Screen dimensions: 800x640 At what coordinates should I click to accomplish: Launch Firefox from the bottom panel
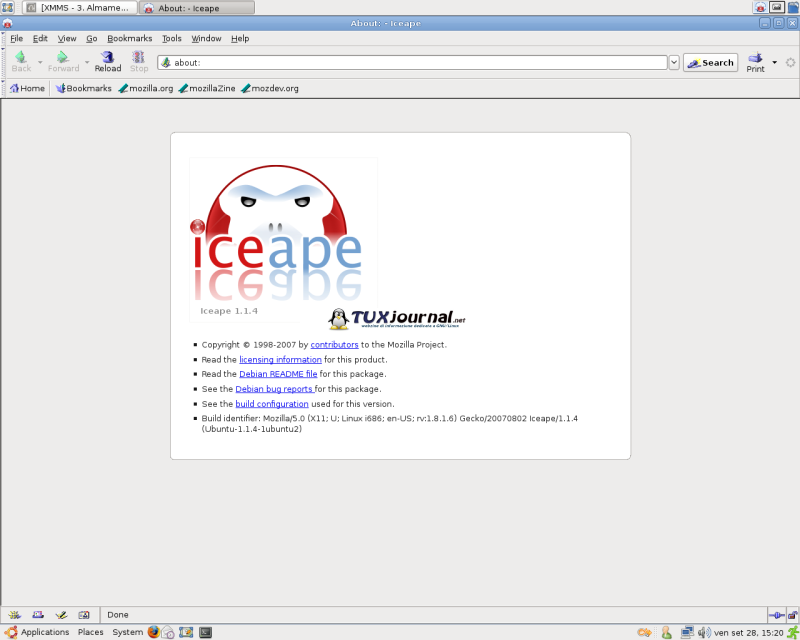coord(154,632)
